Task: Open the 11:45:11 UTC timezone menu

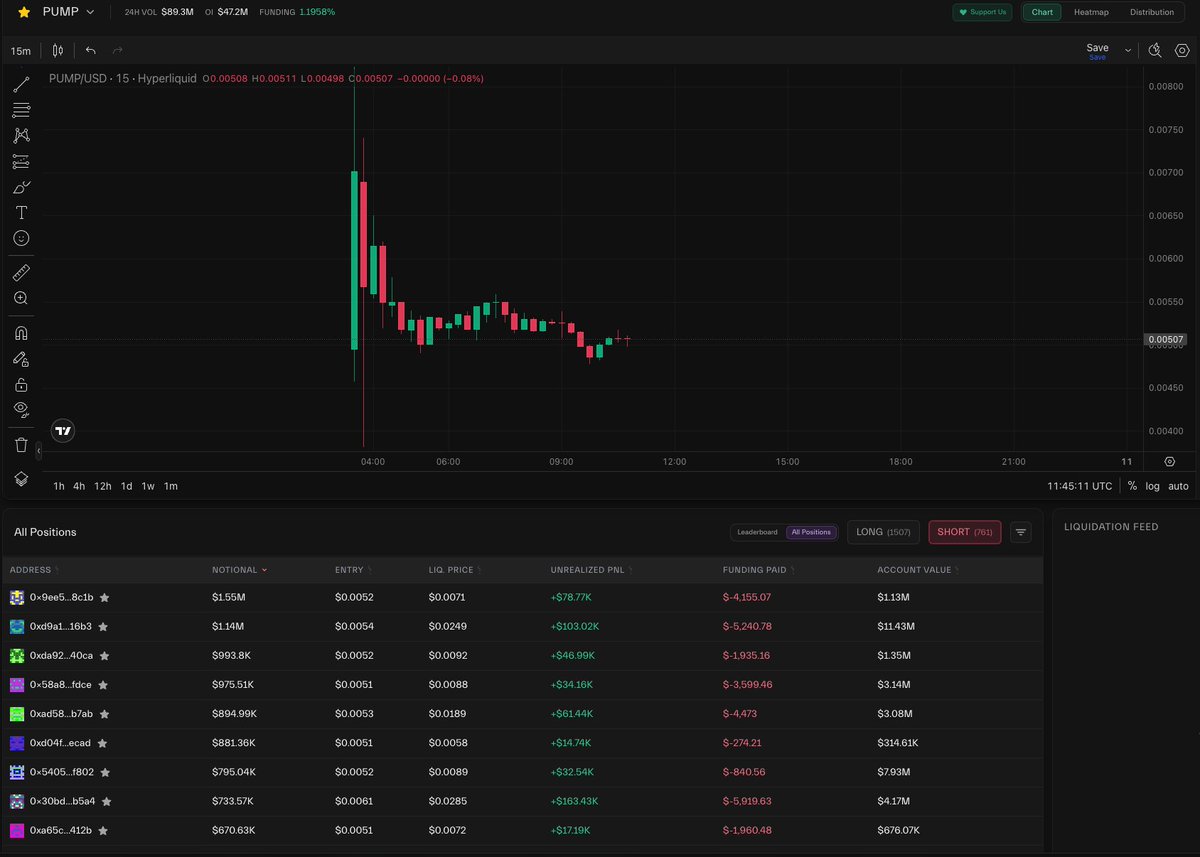Action: coord(1079,486)
